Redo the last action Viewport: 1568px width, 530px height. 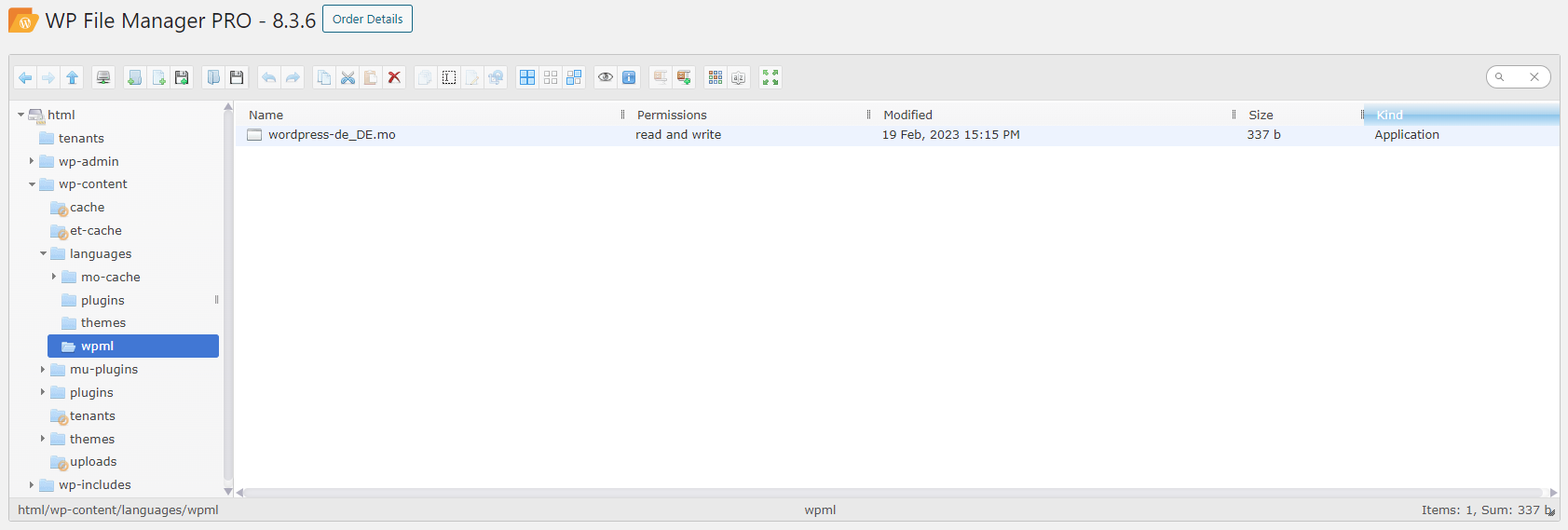click(293, 77)
